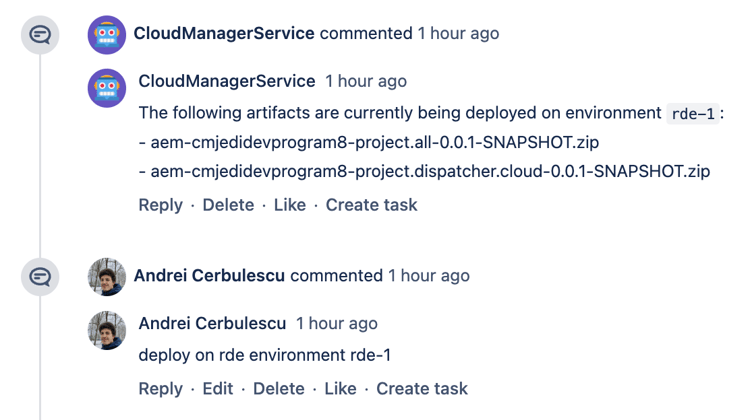Edit Andrei Cerbulescu's deploy comment
Image resolution: width=750 pixels, height=420 pixels.
218,388
